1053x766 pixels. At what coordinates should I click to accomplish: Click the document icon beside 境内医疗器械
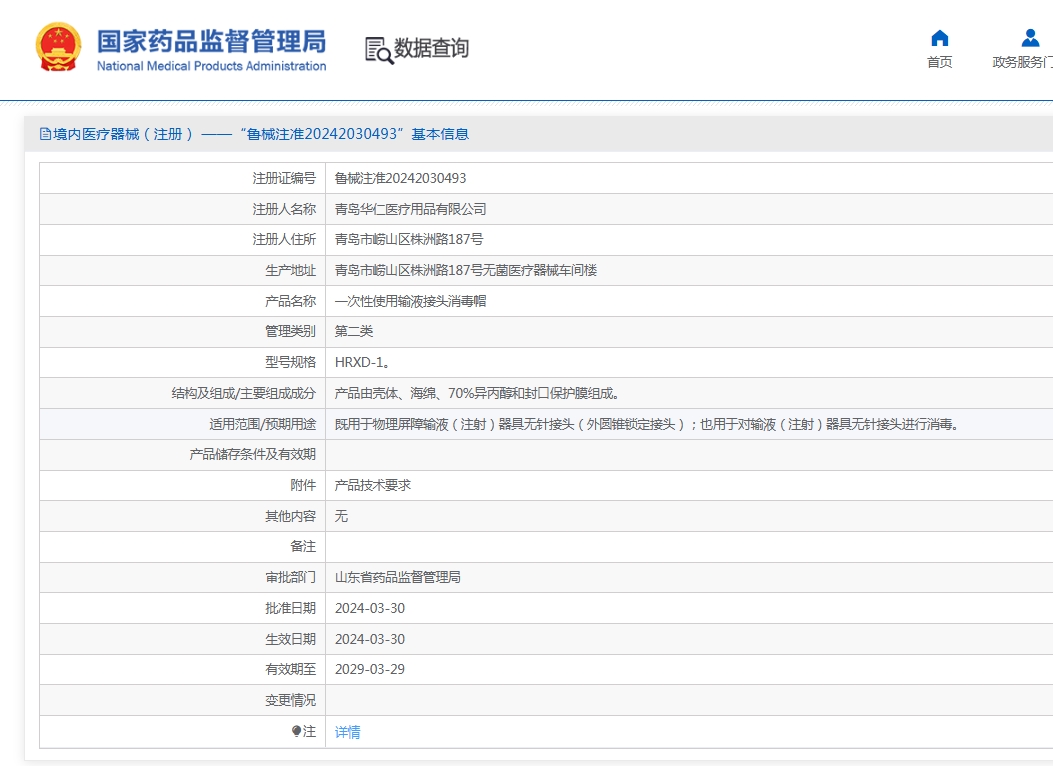(45, 134)
